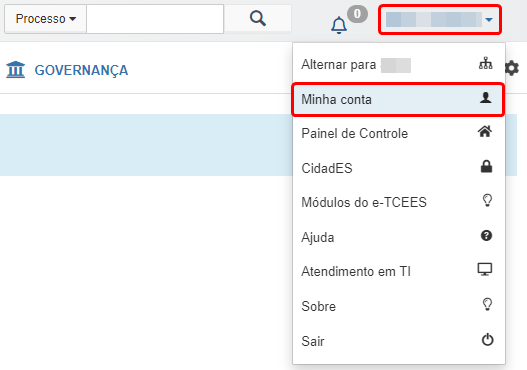Screen dimensions: 527x370
Task: Click the question mark help icon
Action: [486, 236]
